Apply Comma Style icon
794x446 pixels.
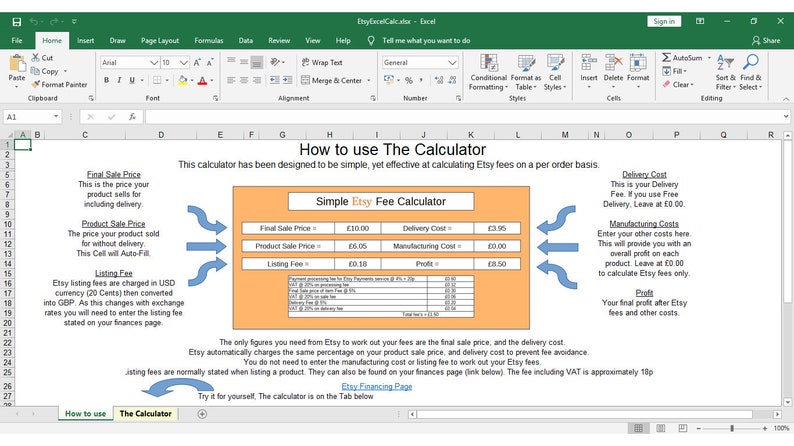pyautogui.click(x=421, y=80)
